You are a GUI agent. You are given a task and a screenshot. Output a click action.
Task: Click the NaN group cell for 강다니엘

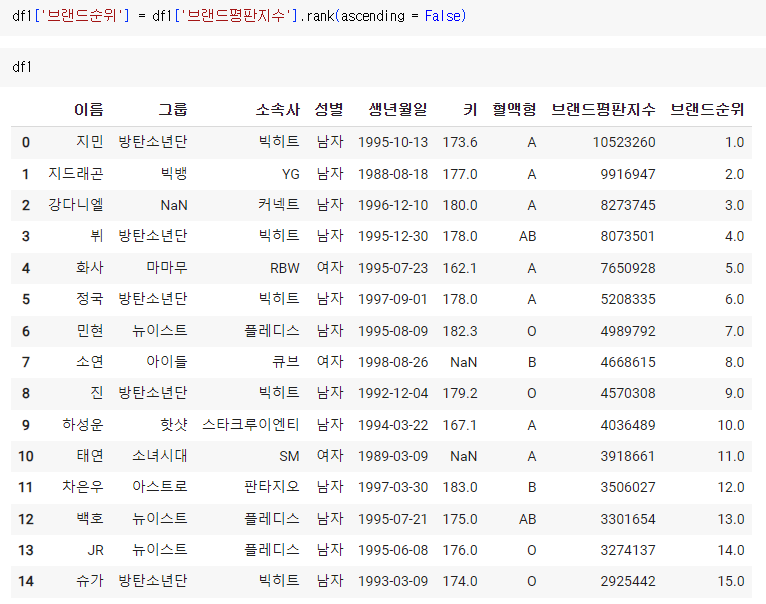point(173,205)
